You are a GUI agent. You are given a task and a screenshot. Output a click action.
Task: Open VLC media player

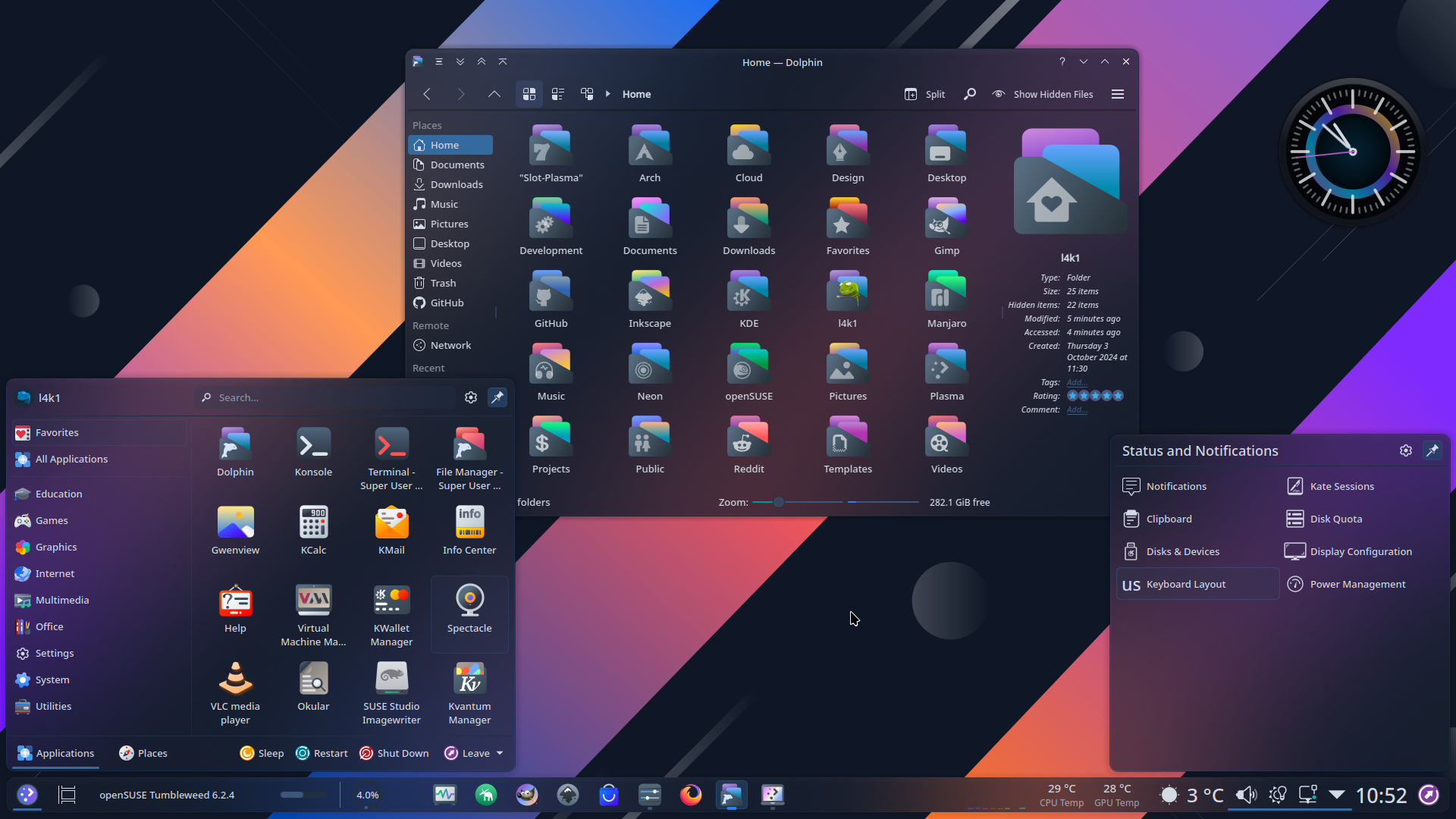pyautogui.click(x=235, y=693)
